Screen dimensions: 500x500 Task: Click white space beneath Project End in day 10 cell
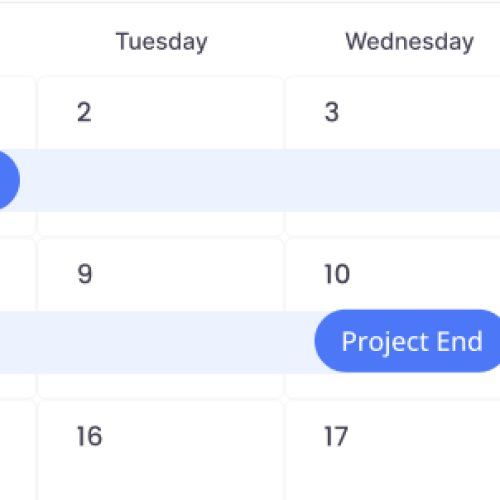point(392,385)
